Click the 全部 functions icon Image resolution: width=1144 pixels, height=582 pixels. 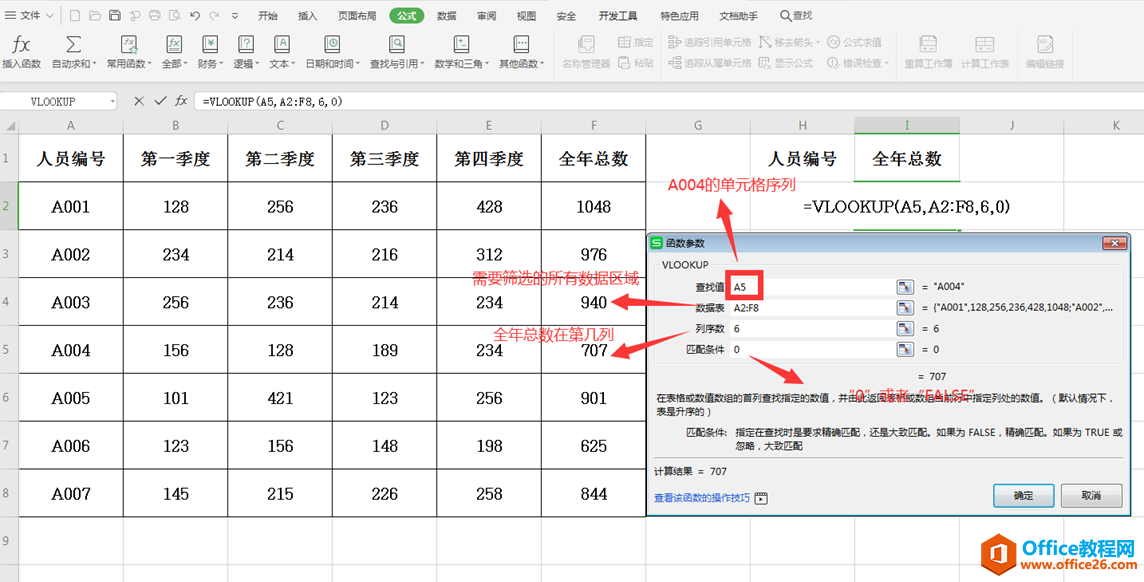[174, 44]
